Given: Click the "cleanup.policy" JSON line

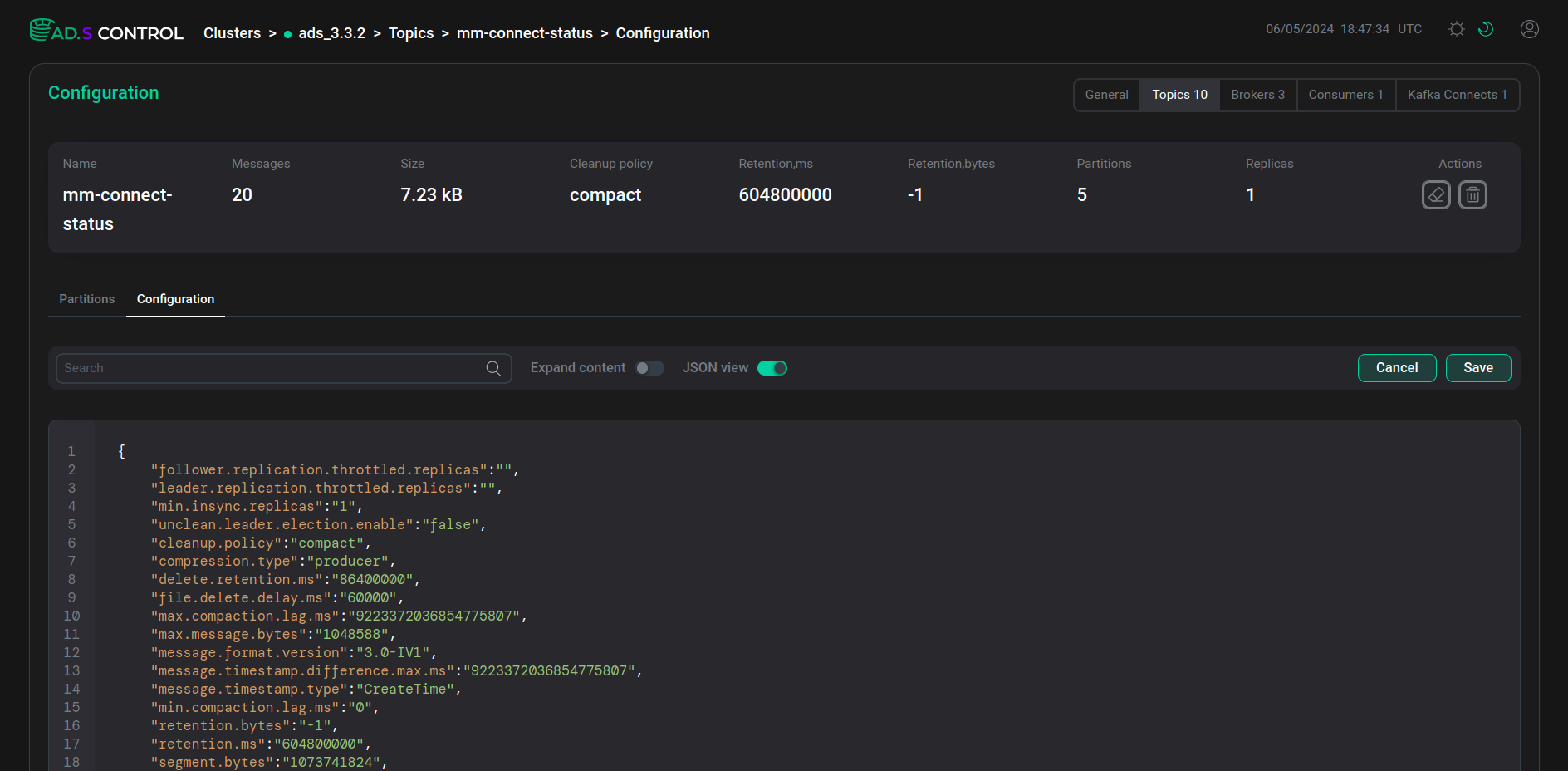Looking at the screenshot, I should pyautogui.click(x=261, y=543).
